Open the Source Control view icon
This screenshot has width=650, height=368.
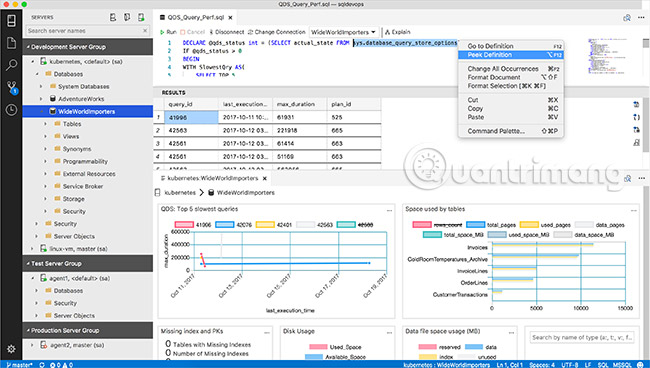[x=12, y=87]
